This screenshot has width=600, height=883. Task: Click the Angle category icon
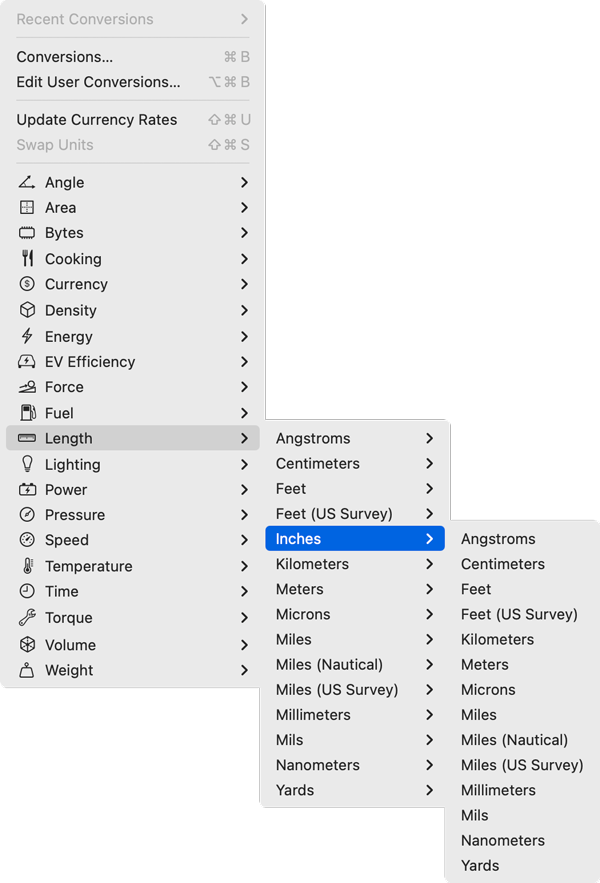(26, 182)
